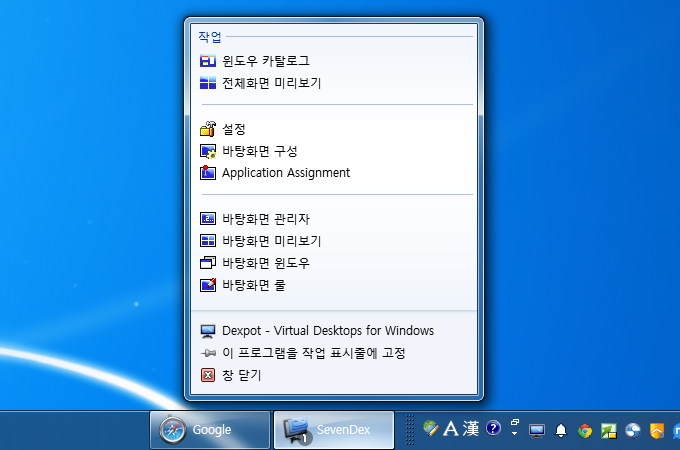
Task: Toggle the 'A' input mode indicator
Action: [x=451, y=429]
